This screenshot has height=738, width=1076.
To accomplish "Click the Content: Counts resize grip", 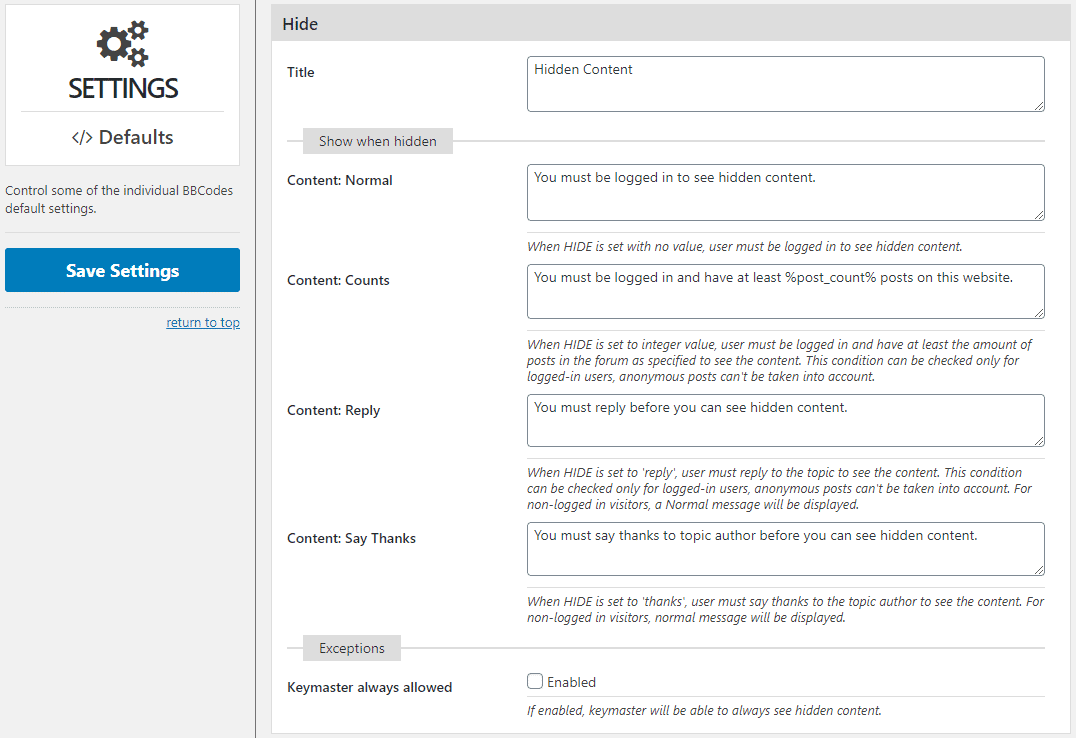I will [x=1039, y=313].
